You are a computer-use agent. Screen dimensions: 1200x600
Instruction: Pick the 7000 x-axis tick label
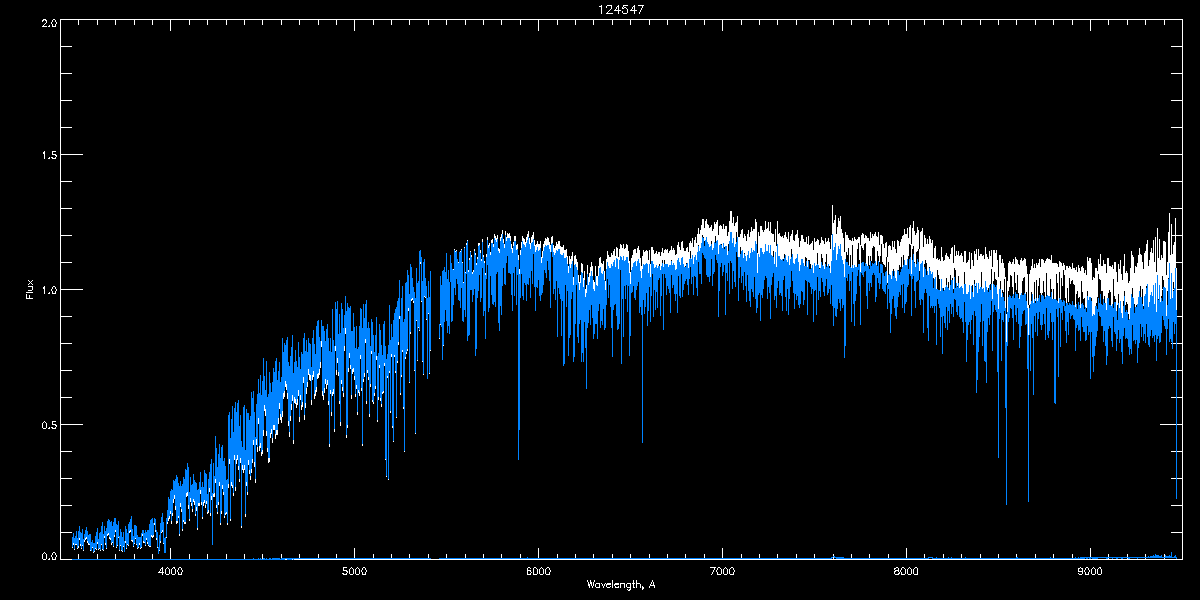pyautogui.click(x=722, y=572)
